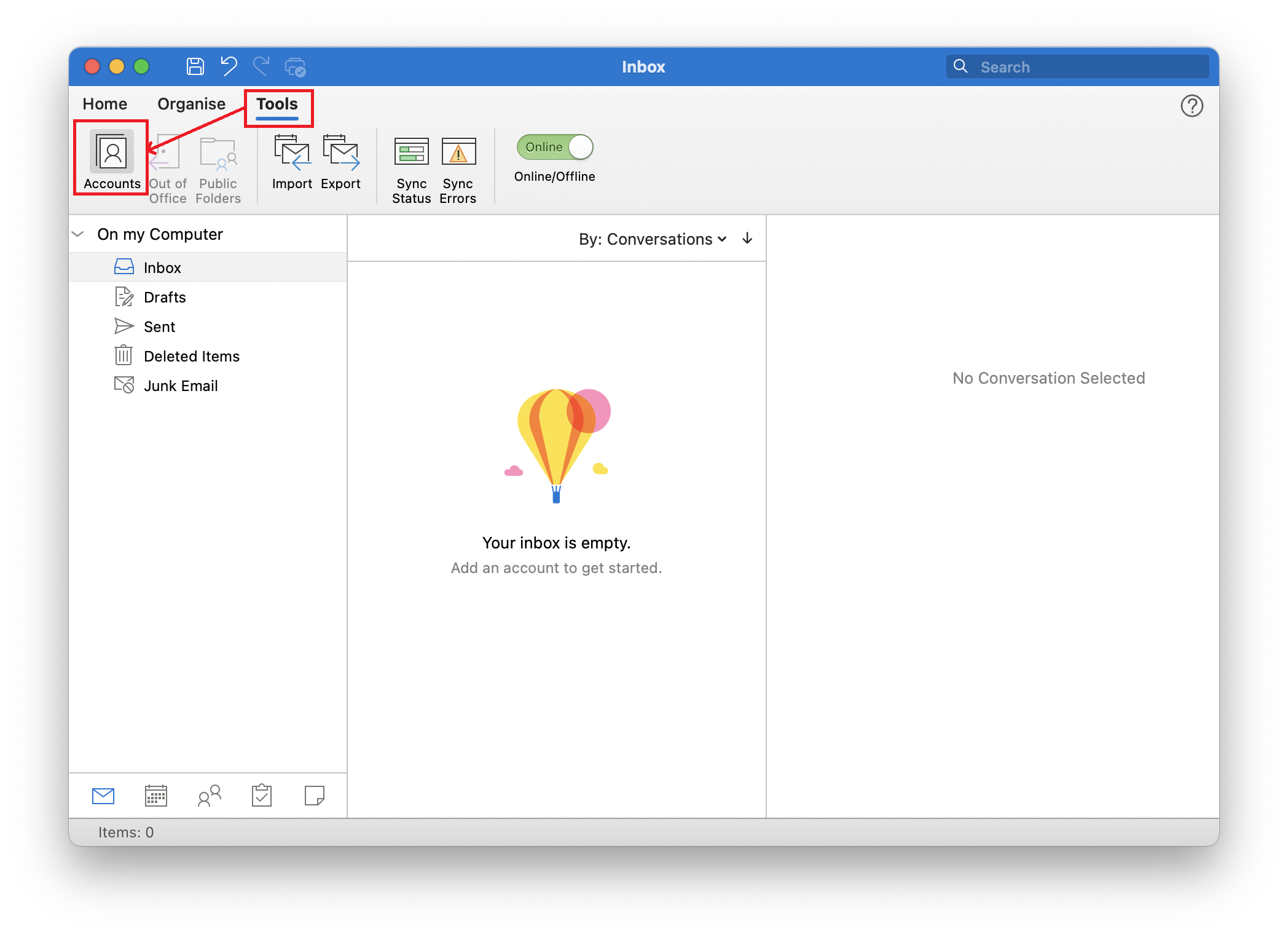
Task: Open the Junk Email folder
Action: pyautogui.click(x=181, y=385)
